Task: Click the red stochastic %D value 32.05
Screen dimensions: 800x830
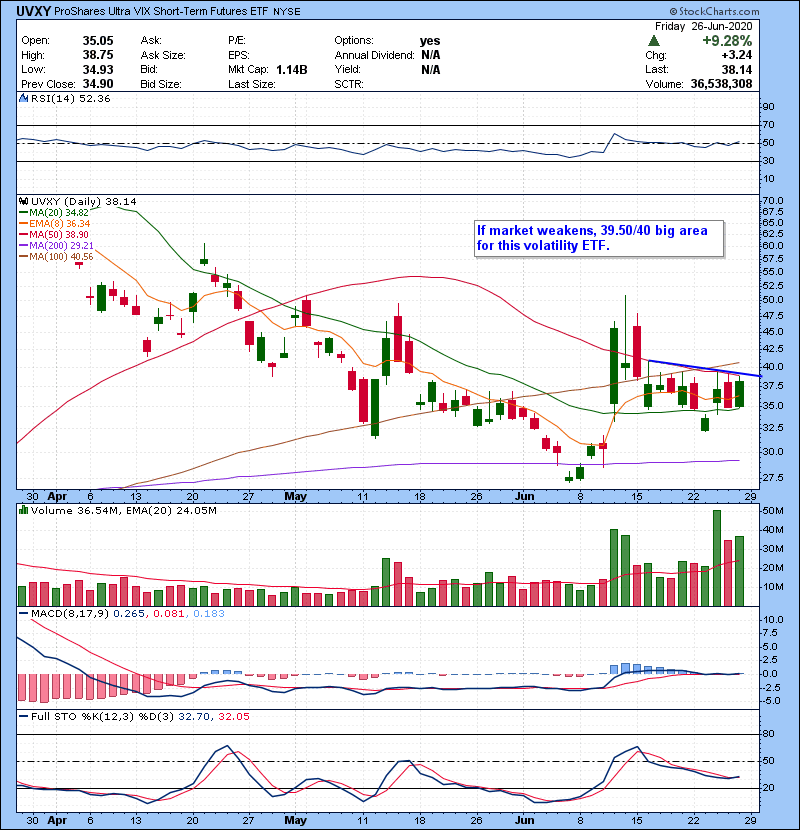Action: [x=233, y=717]
